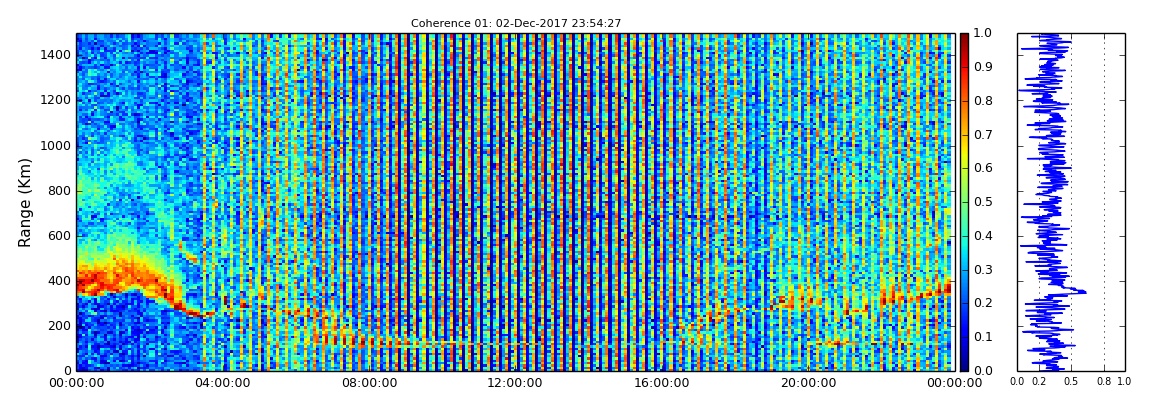Select the 1400 range tick label
Viewport: 1150px width, 407px height.
tap(56, 55)
